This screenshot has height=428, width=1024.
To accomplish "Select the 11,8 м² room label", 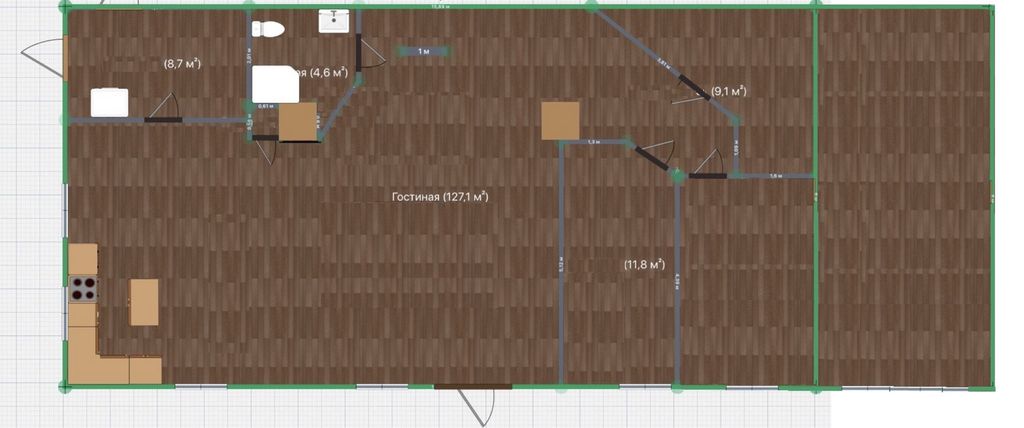I will coord(645,265).
